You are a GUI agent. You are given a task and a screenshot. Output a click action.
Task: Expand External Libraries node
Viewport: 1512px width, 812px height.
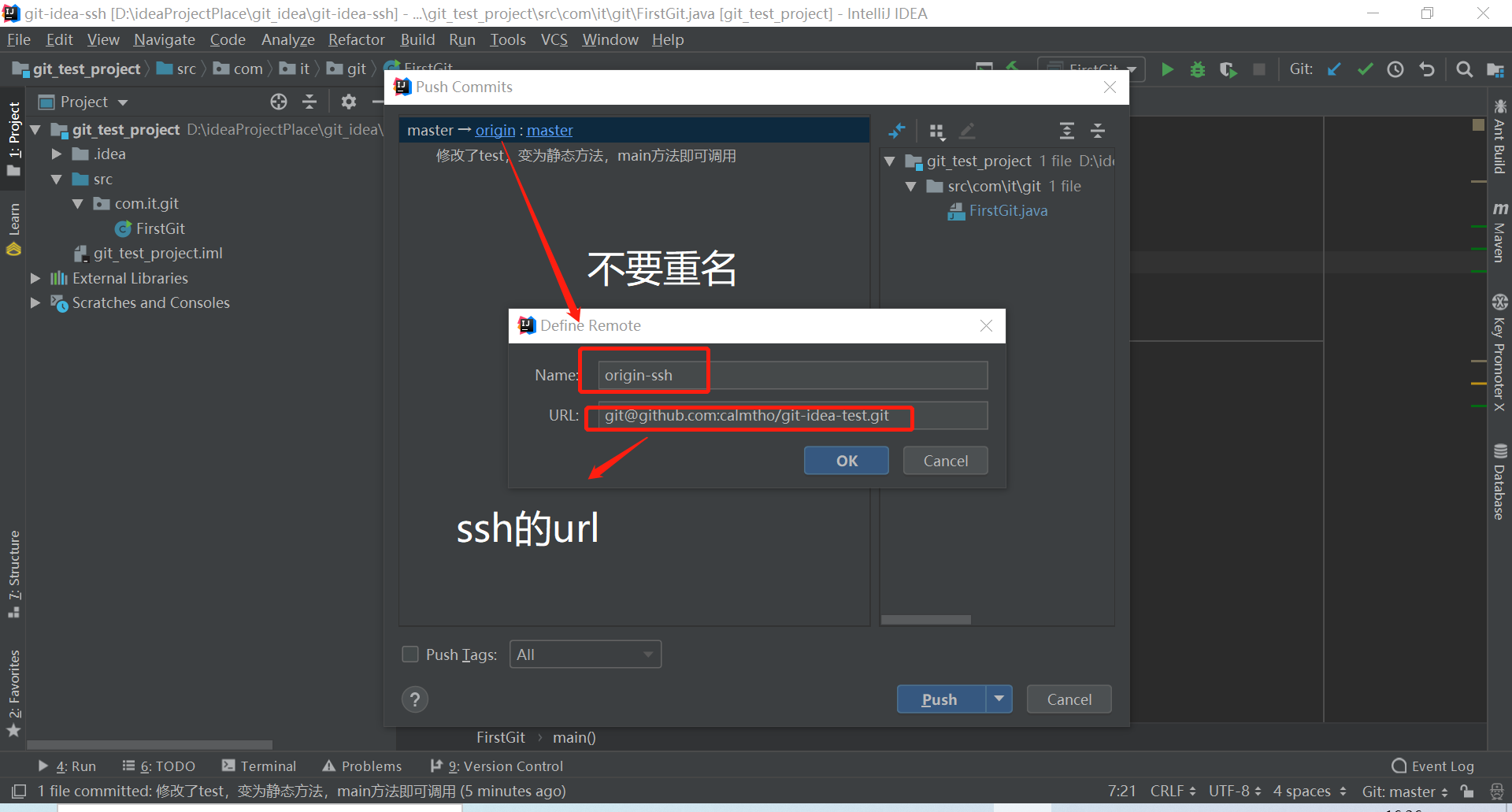35,278
